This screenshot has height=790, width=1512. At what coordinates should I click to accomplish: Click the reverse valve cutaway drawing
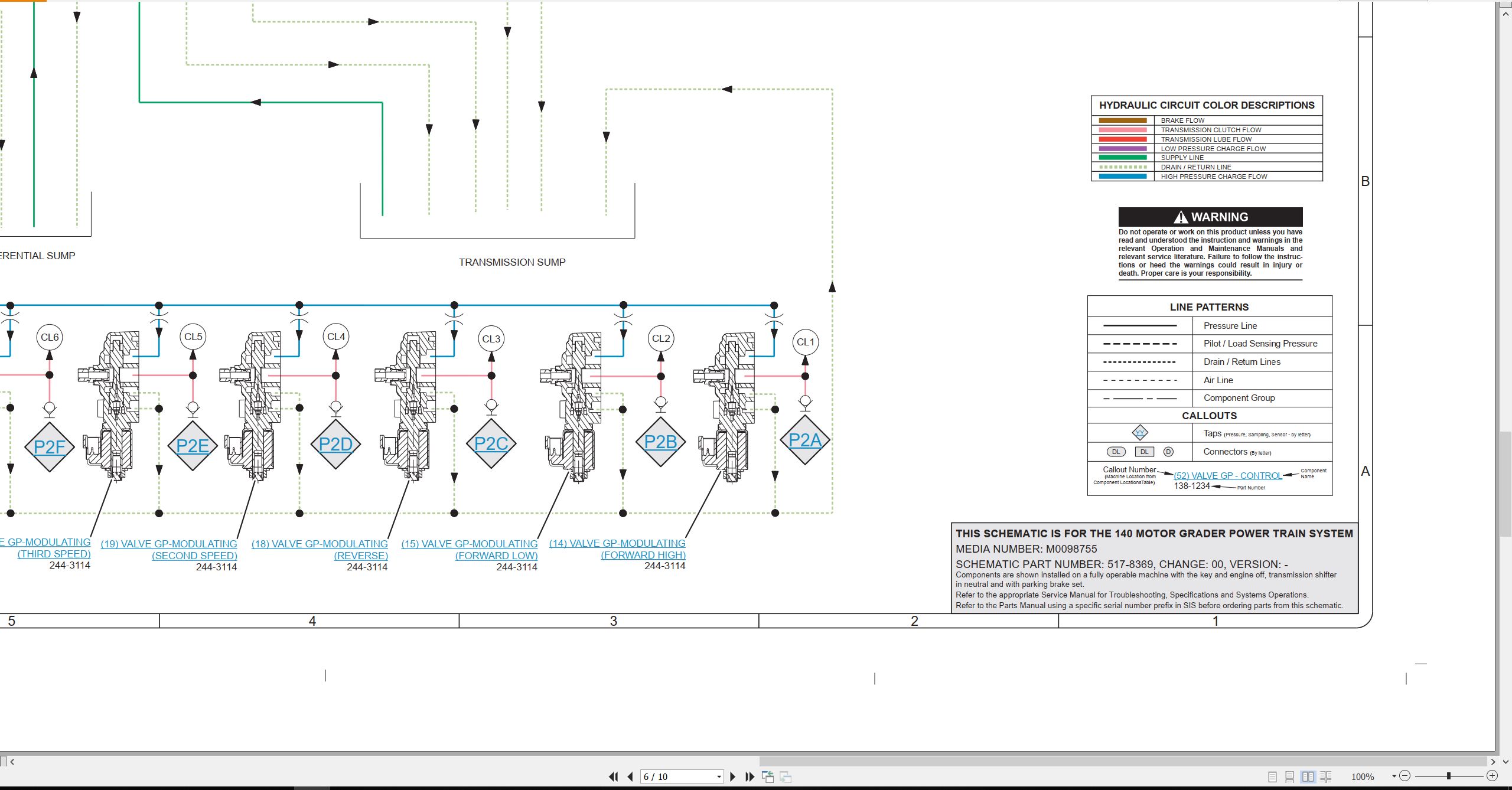click(x=406, y=407)
